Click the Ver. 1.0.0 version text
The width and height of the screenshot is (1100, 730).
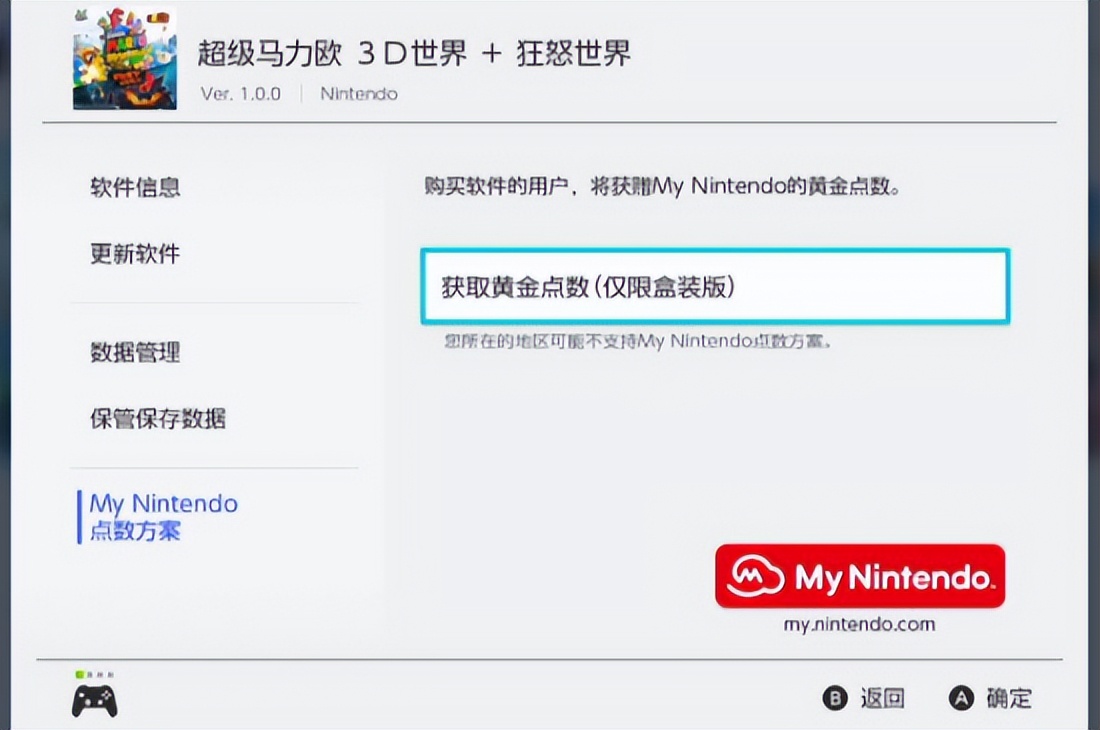click(241, 94)
